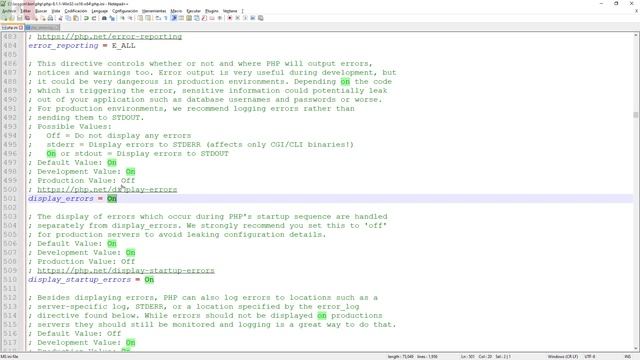Open the Ejecutar menu
640x360 pixels.
pos(193,11)
